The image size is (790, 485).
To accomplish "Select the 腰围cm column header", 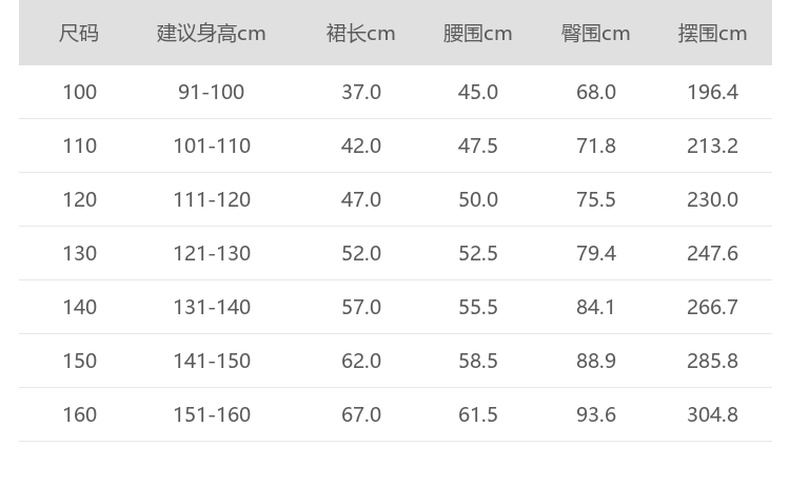I will click(x=478, y=33).
